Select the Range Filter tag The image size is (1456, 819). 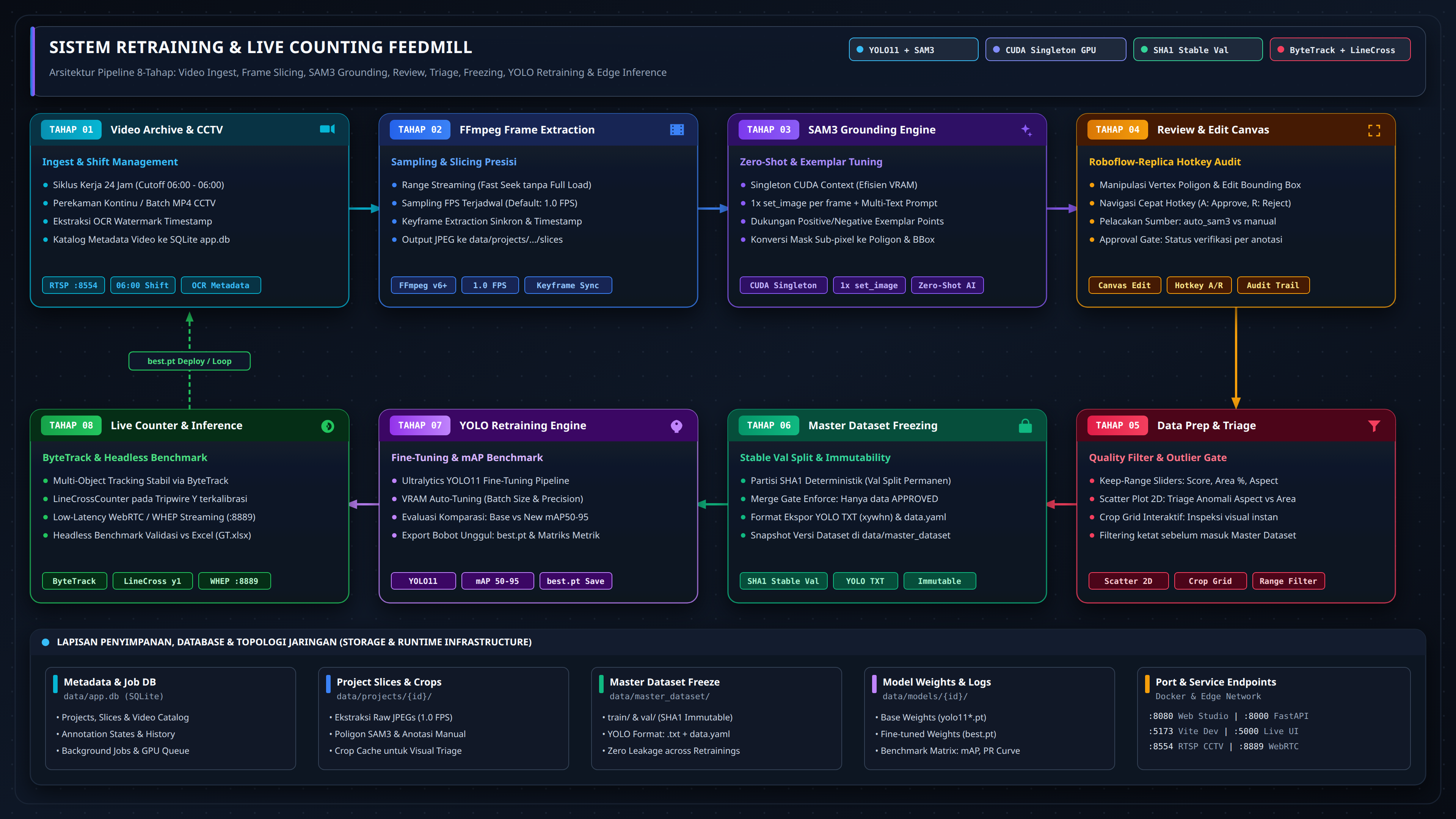pyautogui.click(x=1288, y=581)
